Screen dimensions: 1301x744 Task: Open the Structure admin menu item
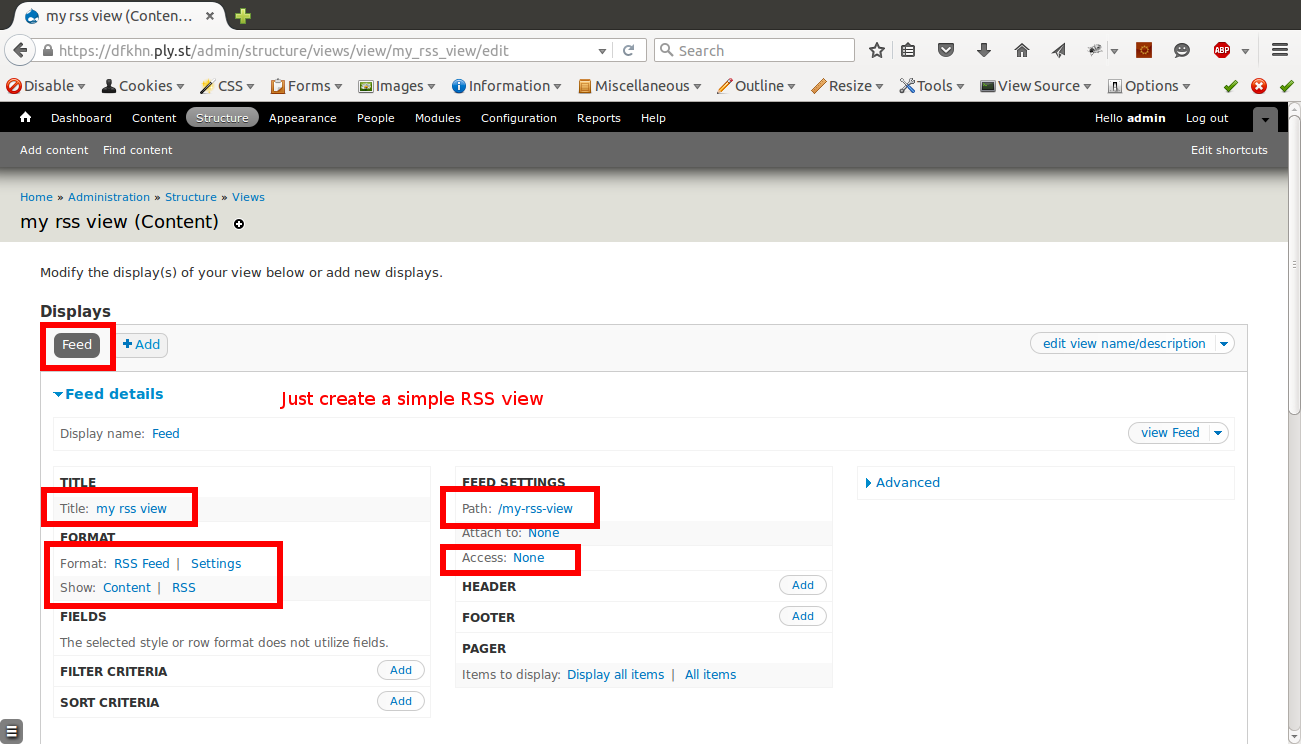(222, 118)
